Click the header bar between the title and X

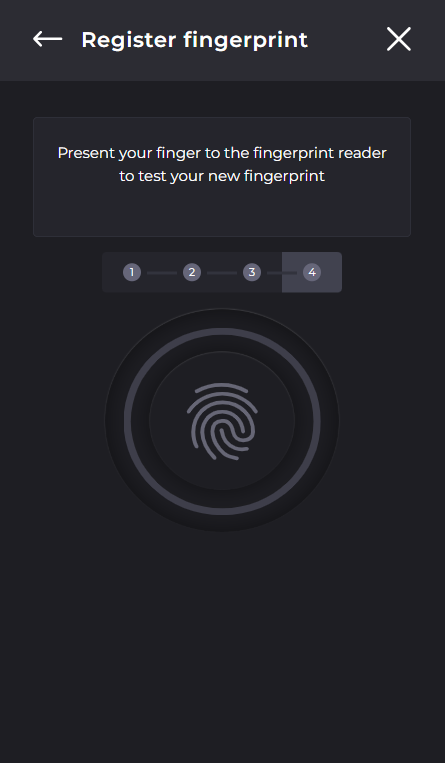[x=347, y=40]
